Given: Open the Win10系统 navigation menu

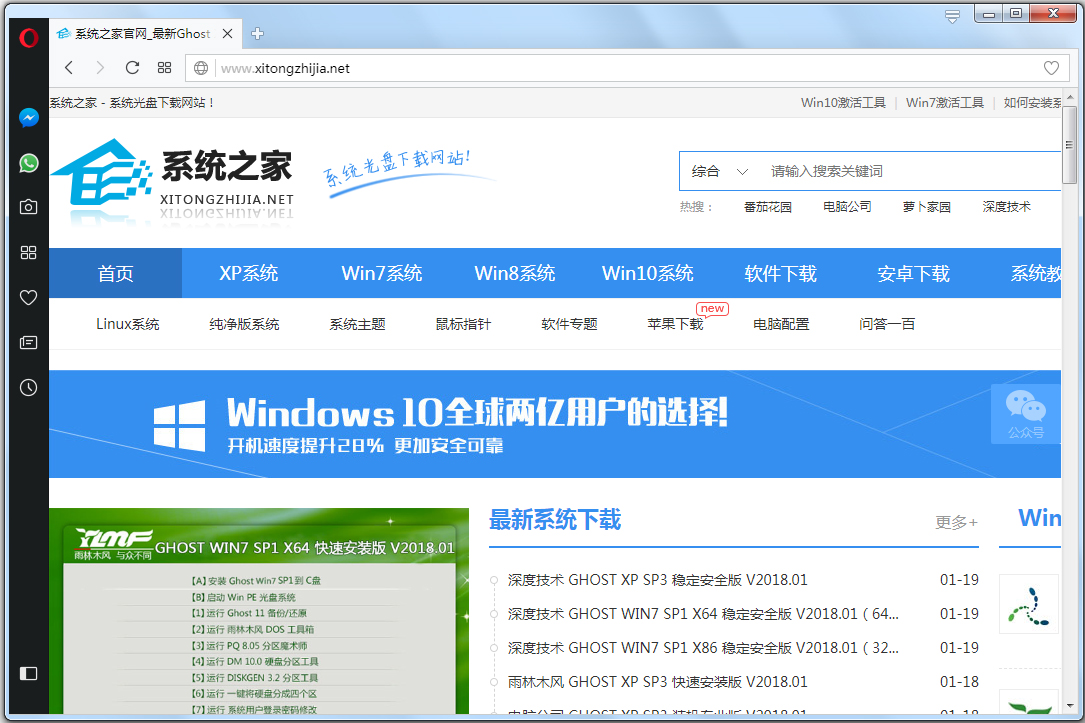Looking at the screenshot, I should (x=648, y=273).
